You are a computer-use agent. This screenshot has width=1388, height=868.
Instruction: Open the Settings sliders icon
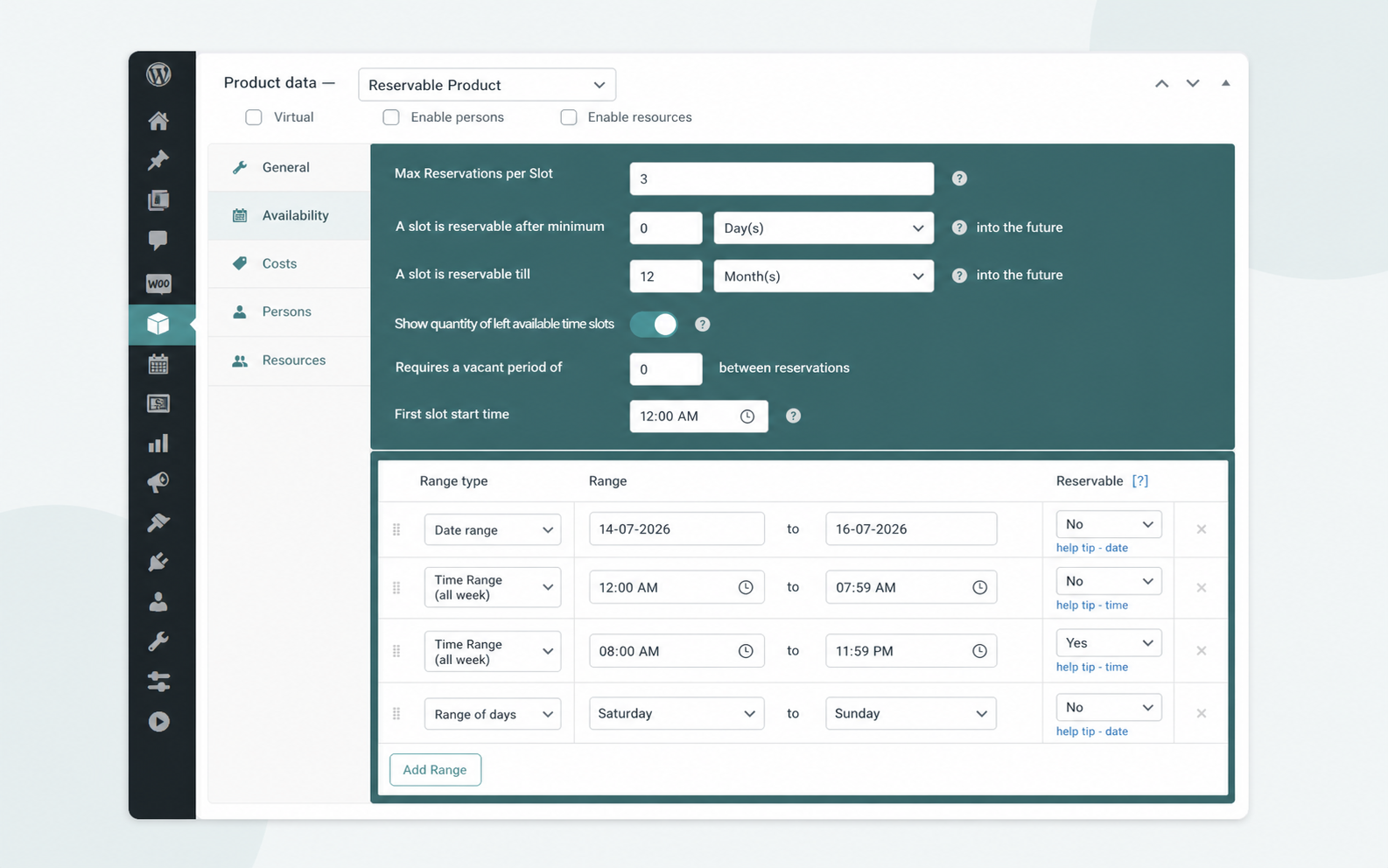point(158,682)
